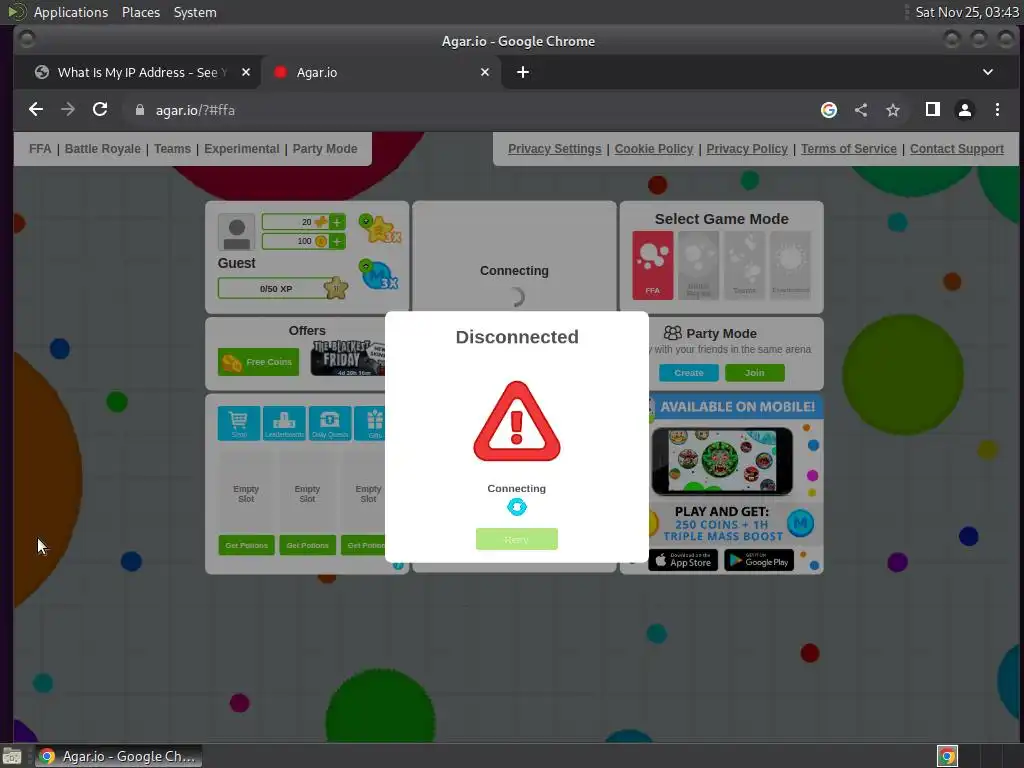Image resolution: width=1024 pixels, height=768 pixels.
Task: Open the Daily Quests icon
Action: pyautogui.click(x=330, y=423)
